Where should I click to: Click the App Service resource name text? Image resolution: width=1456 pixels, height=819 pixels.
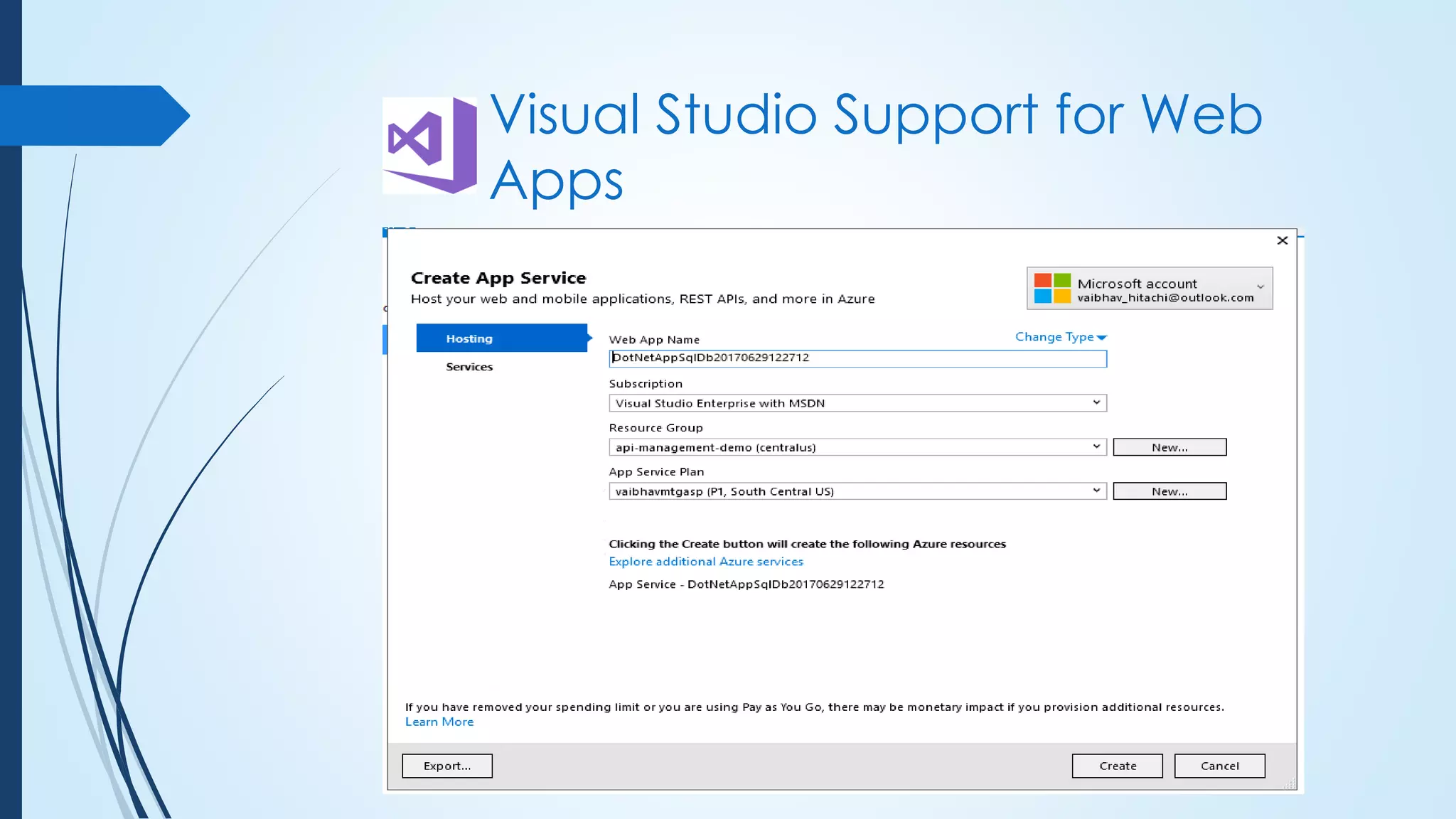[746, 584]
